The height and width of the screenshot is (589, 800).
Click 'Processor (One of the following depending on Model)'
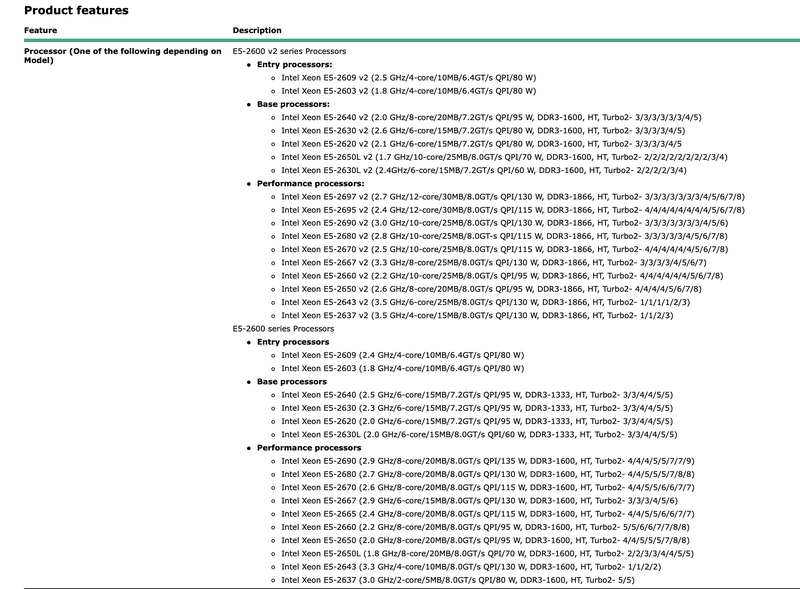coord(122,56)
